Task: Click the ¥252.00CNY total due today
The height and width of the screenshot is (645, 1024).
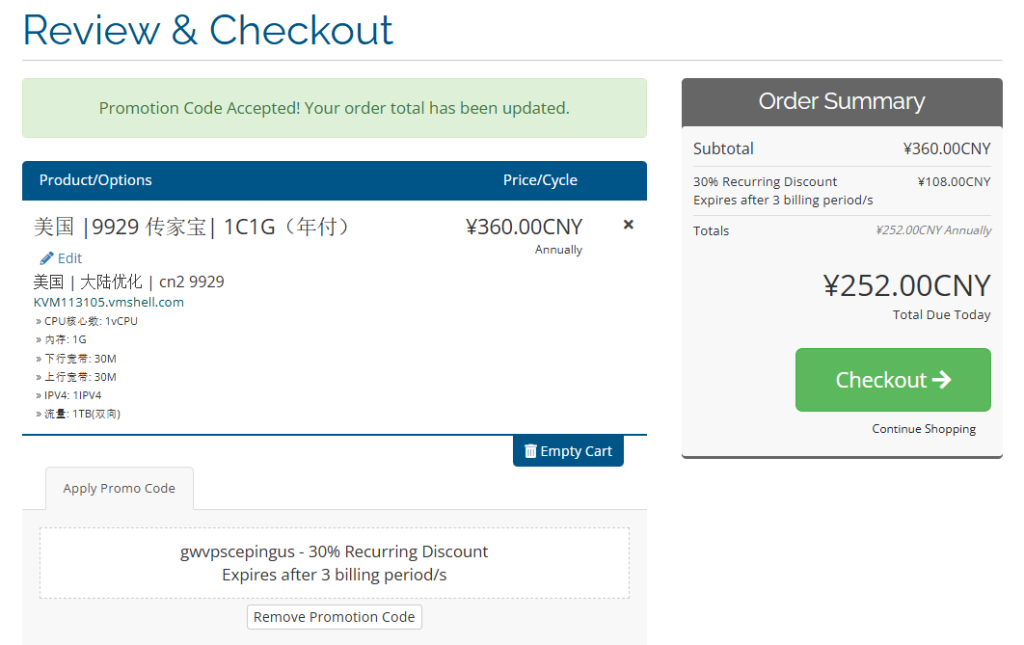Action: click(907, 286)
